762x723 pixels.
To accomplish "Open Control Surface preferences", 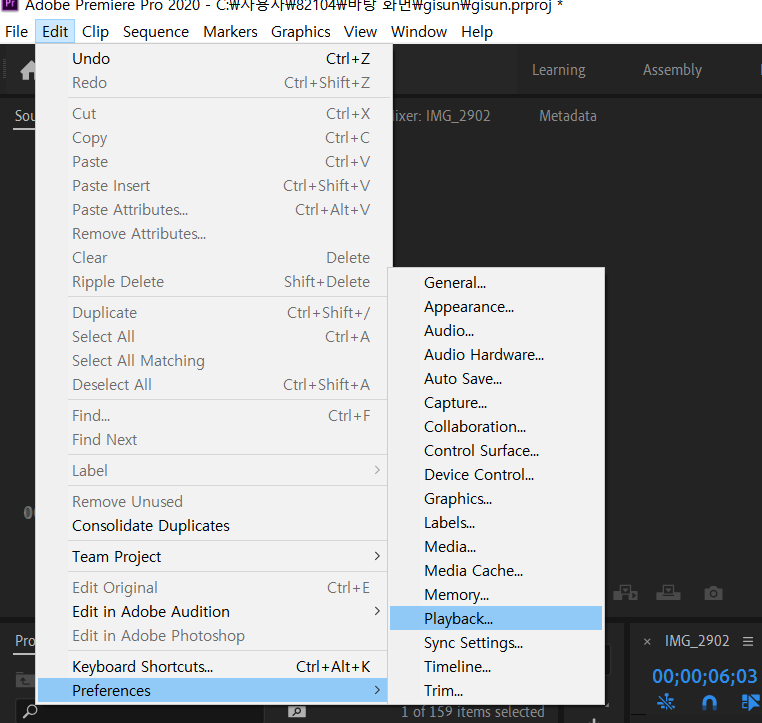I will (496, 451).
